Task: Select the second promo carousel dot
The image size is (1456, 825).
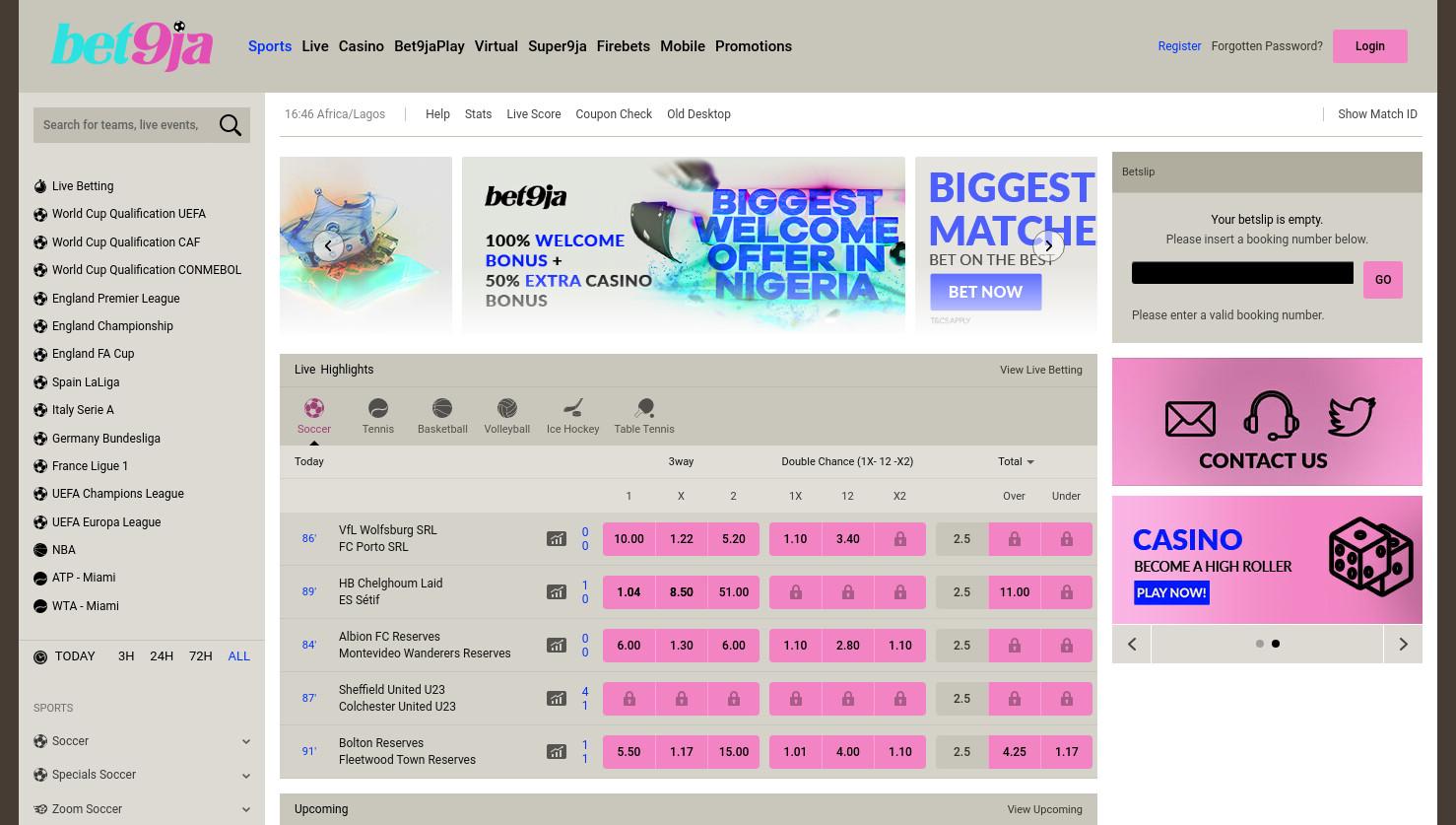Action: point(1276,644)
